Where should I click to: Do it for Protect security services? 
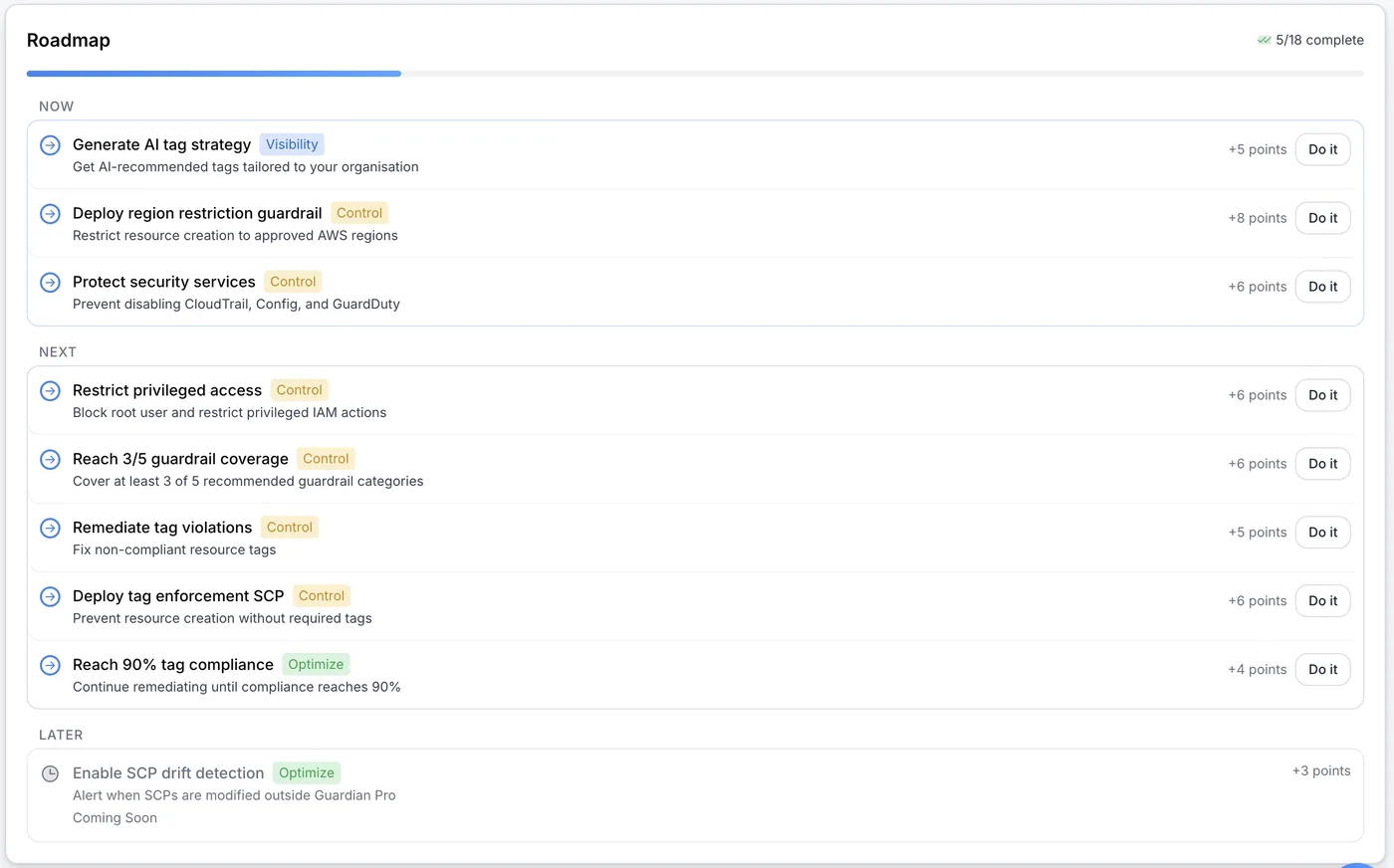(x=1322, y=287)
